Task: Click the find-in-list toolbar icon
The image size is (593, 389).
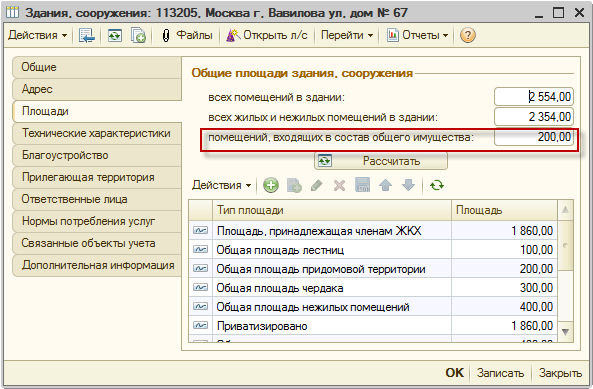Action: click(x=87, y=36)
